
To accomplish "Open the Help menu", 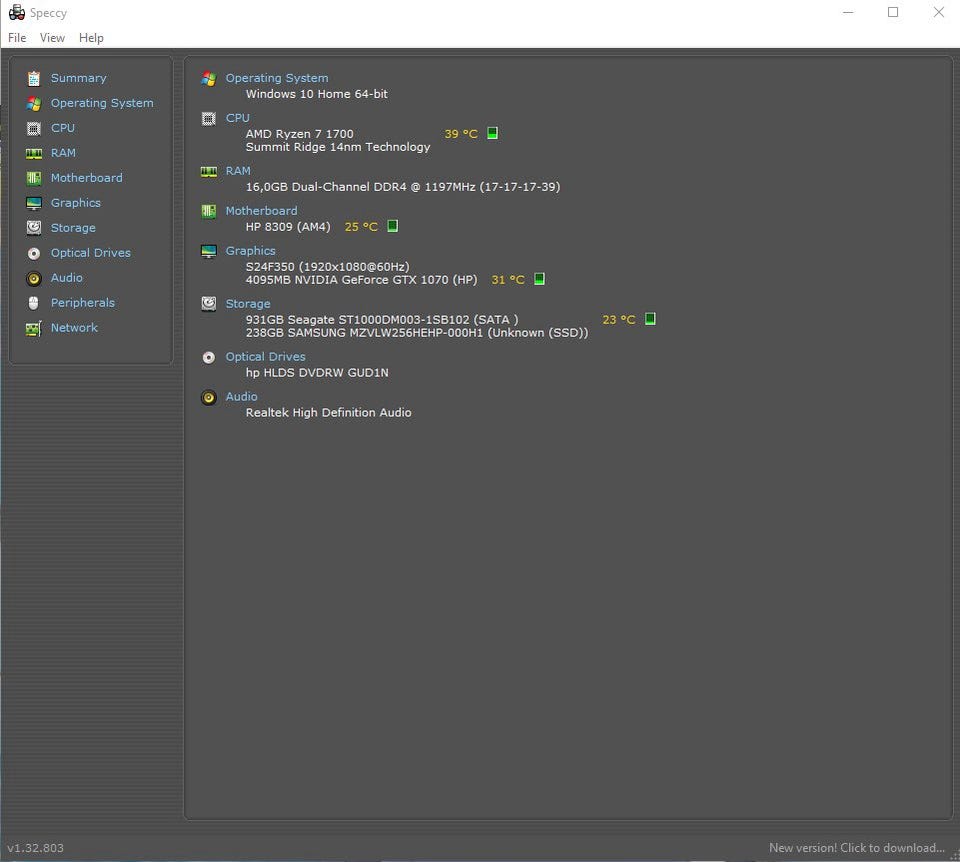I will point(91,38).
